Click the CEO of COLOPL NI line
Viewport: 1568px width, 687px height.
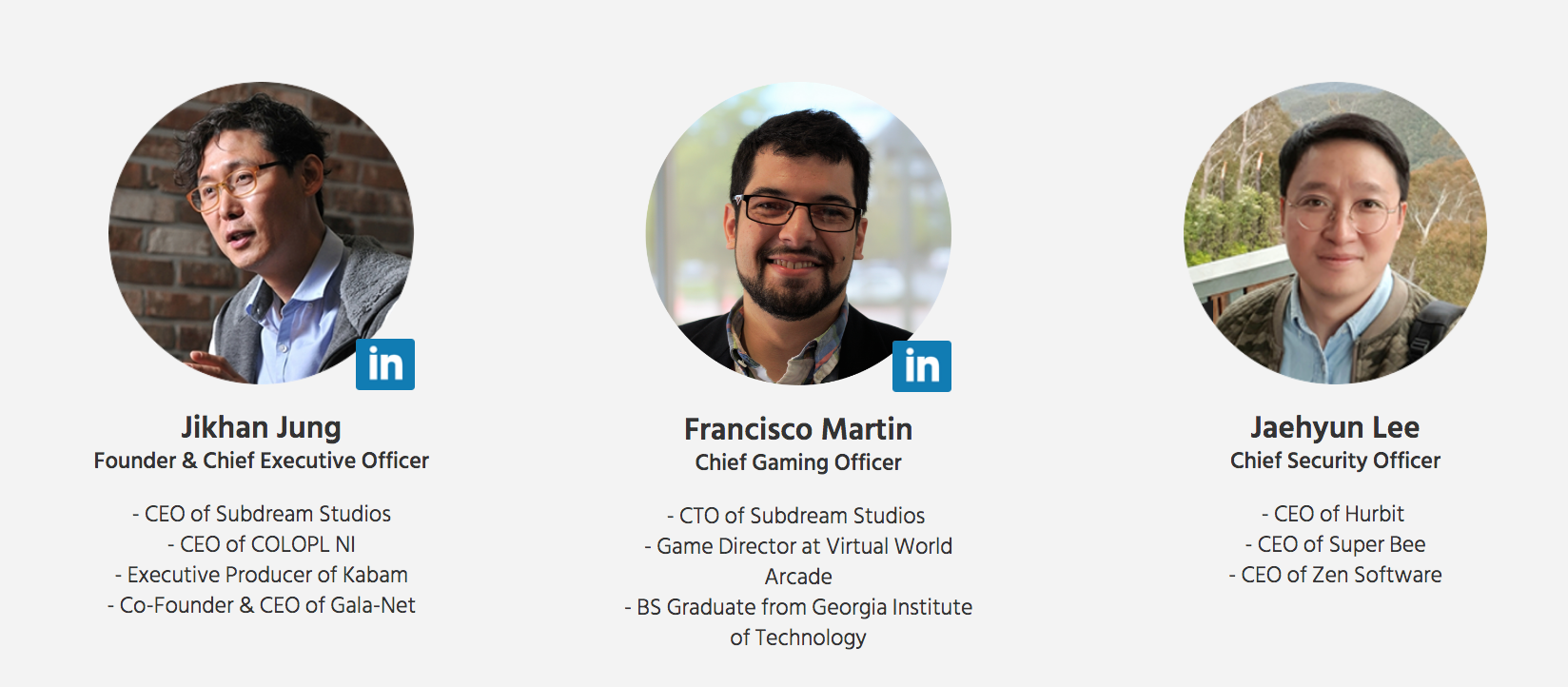[x=262, y=544]
